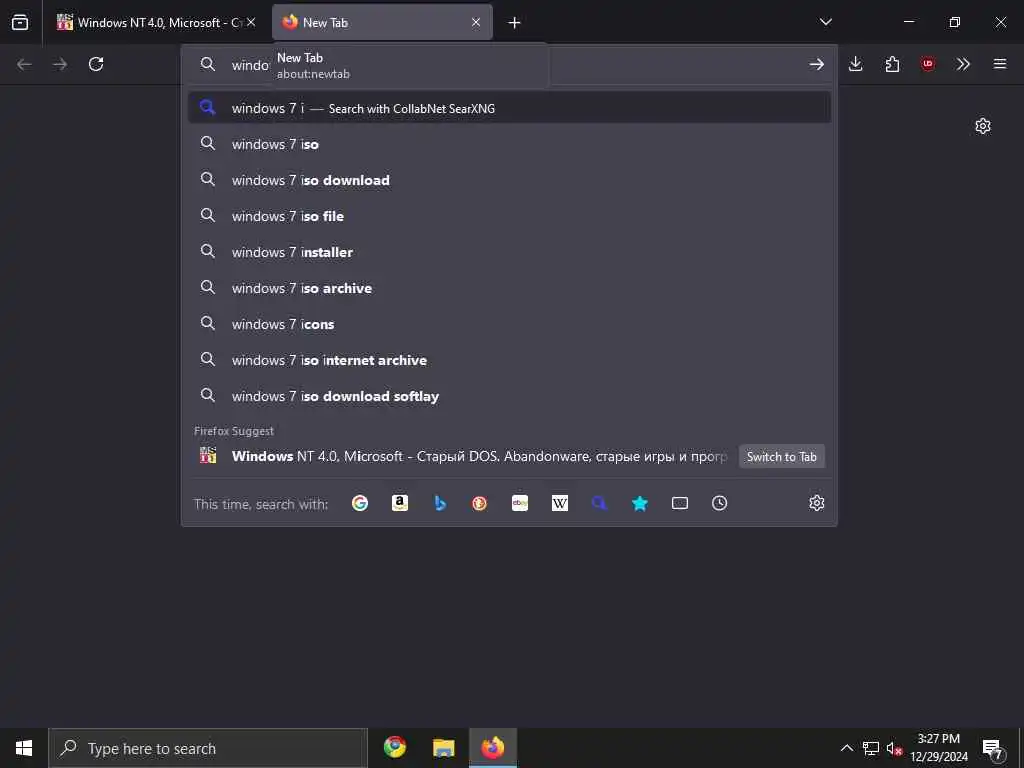1024x768 pixels.
Task: Open the network status tray icon
Action: (x=871, y=748)
